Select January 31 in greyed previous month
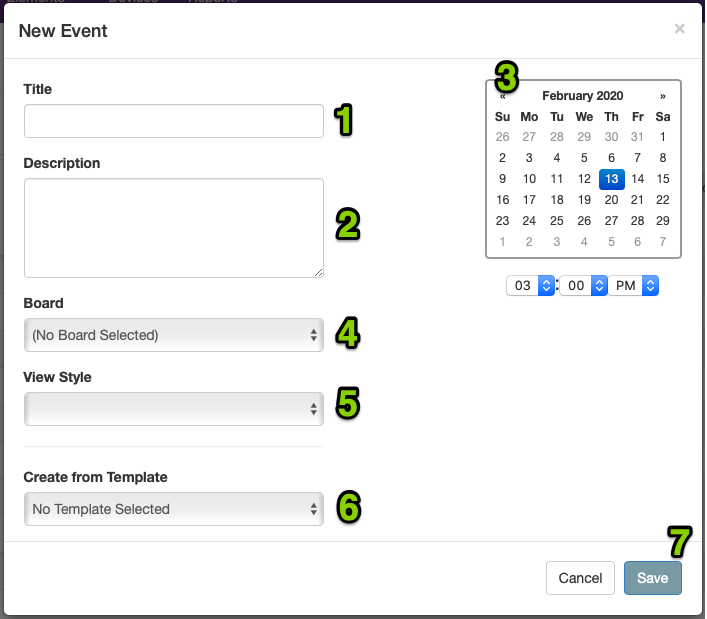 pos(637,137)
